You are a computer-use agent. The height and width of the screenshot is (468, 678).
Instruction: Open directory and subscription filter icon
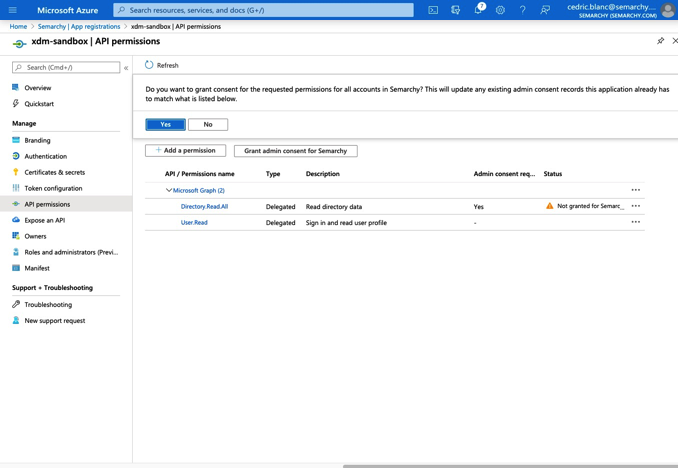point(455,10)
